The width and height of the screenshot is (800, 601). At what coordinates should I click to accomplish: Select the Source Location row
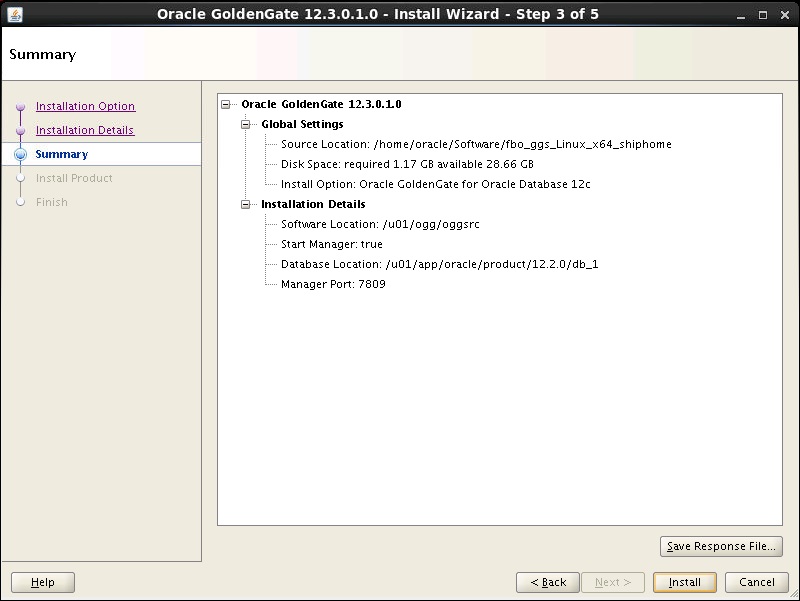[x=476, y=144]
